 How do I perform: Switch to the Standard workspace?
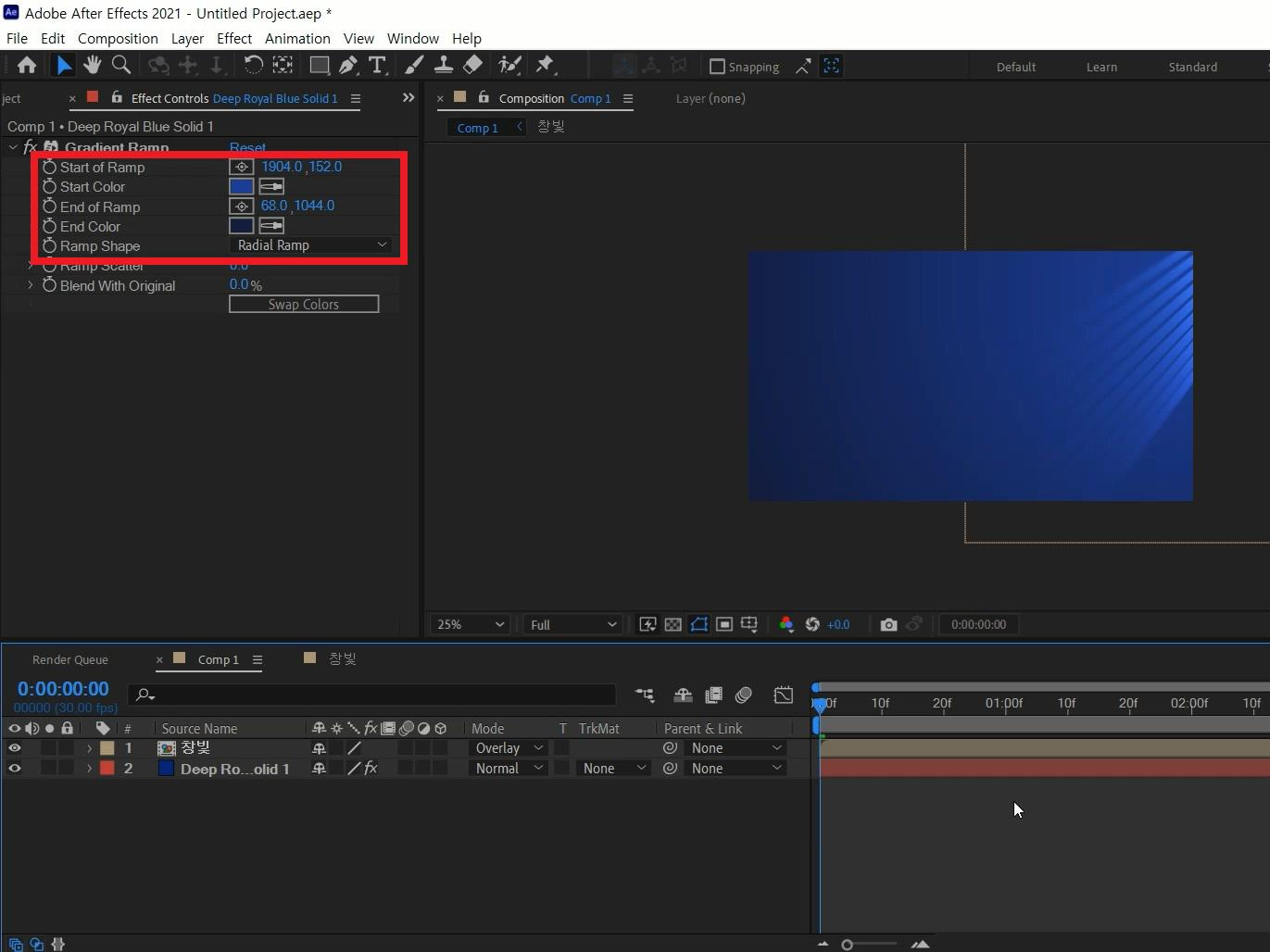click(1192, 67)
